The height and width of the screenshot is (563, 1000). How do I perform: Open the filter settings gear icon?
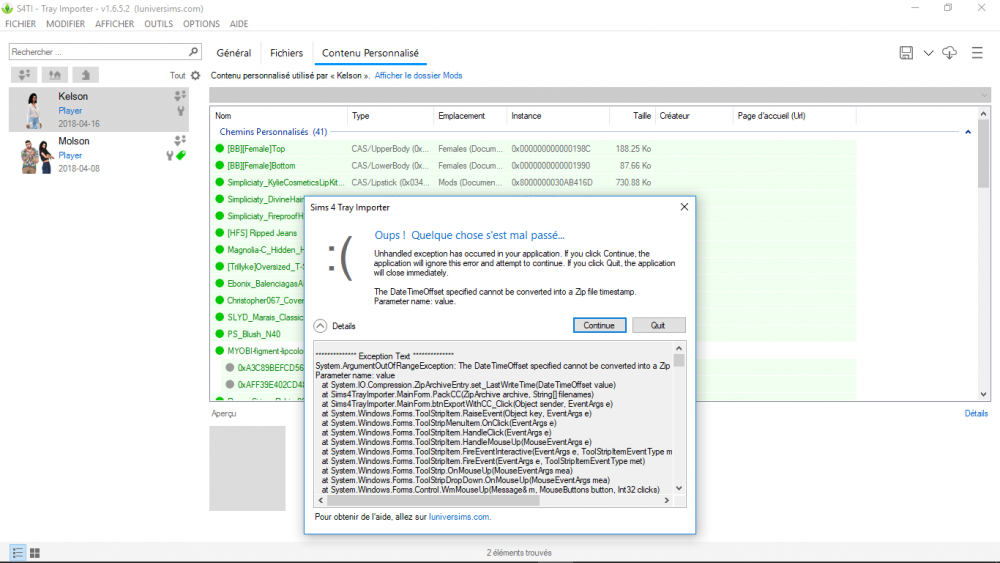(x=195, y=75)
